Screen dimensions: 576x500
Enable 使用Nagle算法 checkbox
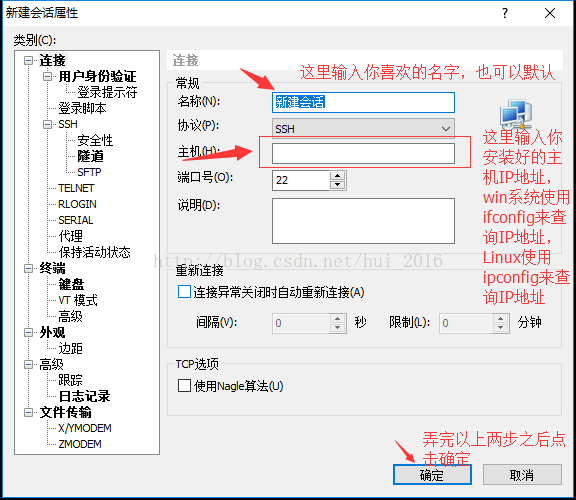click(x=184, y=386)
